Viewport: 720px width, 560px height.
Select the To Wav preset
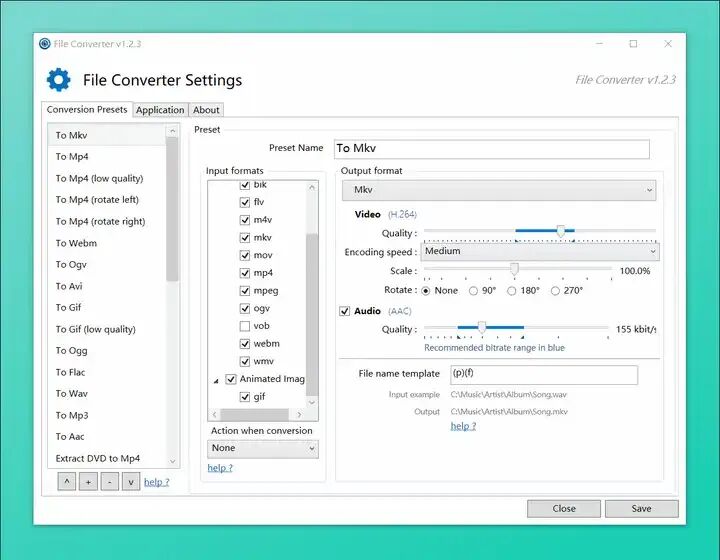[x=107, y=394]
